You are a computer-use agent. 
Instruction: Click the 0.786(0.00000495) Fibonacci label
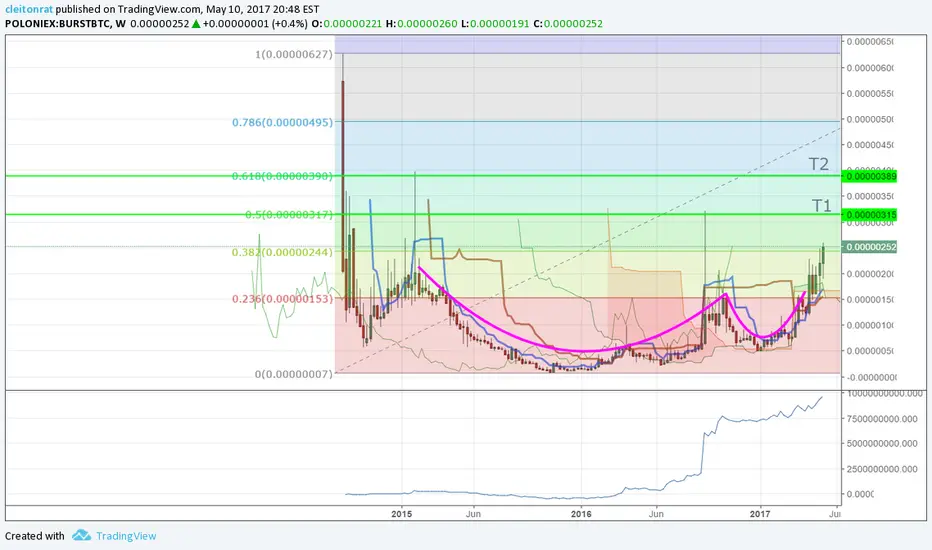(282, 122)
